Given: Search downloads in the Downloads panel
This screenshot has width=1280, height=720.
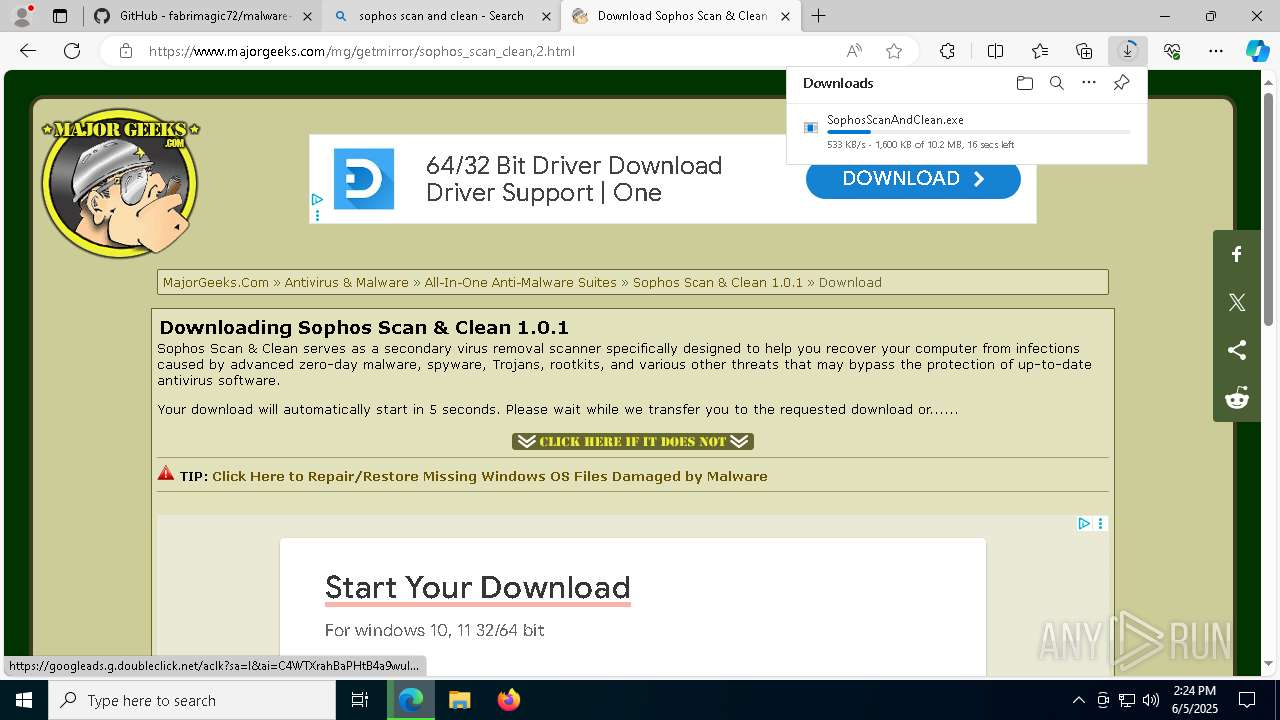Looking at the screenshot, I should [1057, 83].
